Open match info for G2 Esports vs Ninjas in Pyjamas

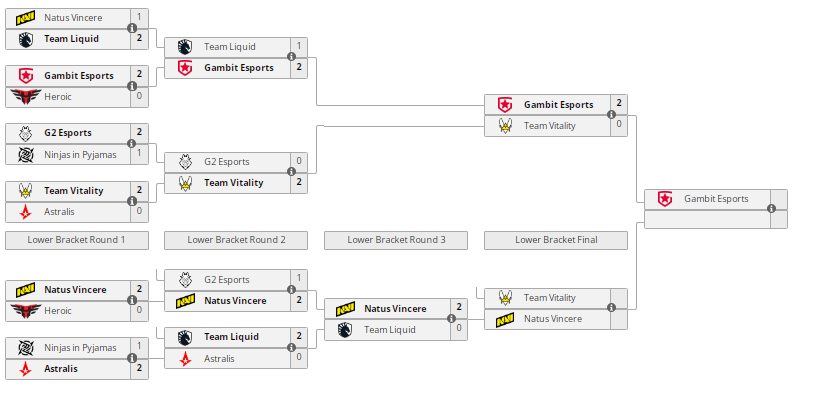132,144
